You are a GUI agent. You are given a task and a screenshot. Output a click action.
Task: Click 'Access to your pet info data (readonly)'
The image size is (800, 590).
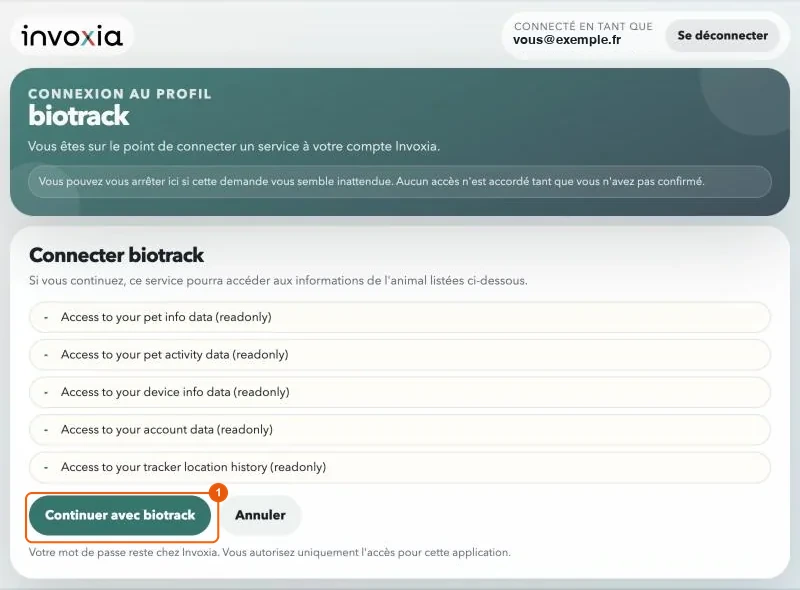(399, 317)
